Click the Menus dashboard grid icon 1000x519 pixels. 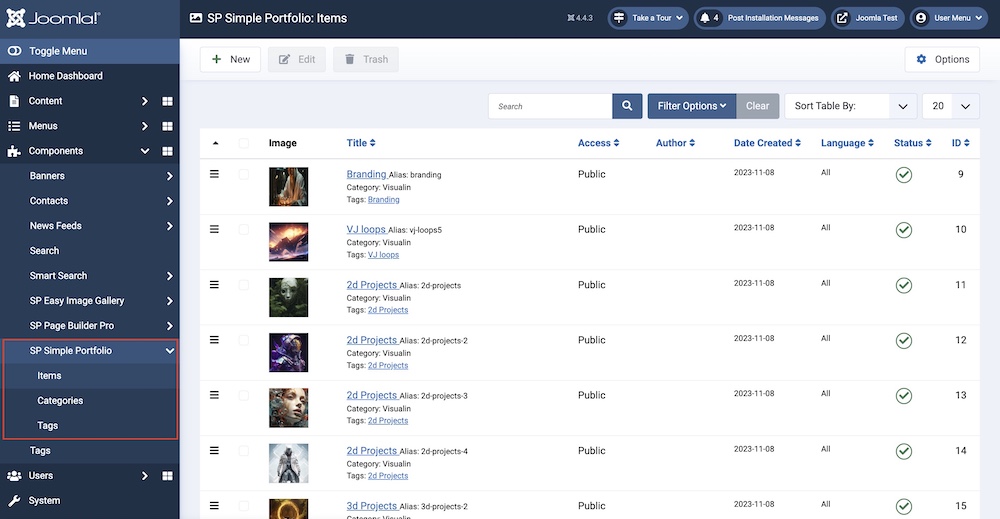click(x=167, y=126)
